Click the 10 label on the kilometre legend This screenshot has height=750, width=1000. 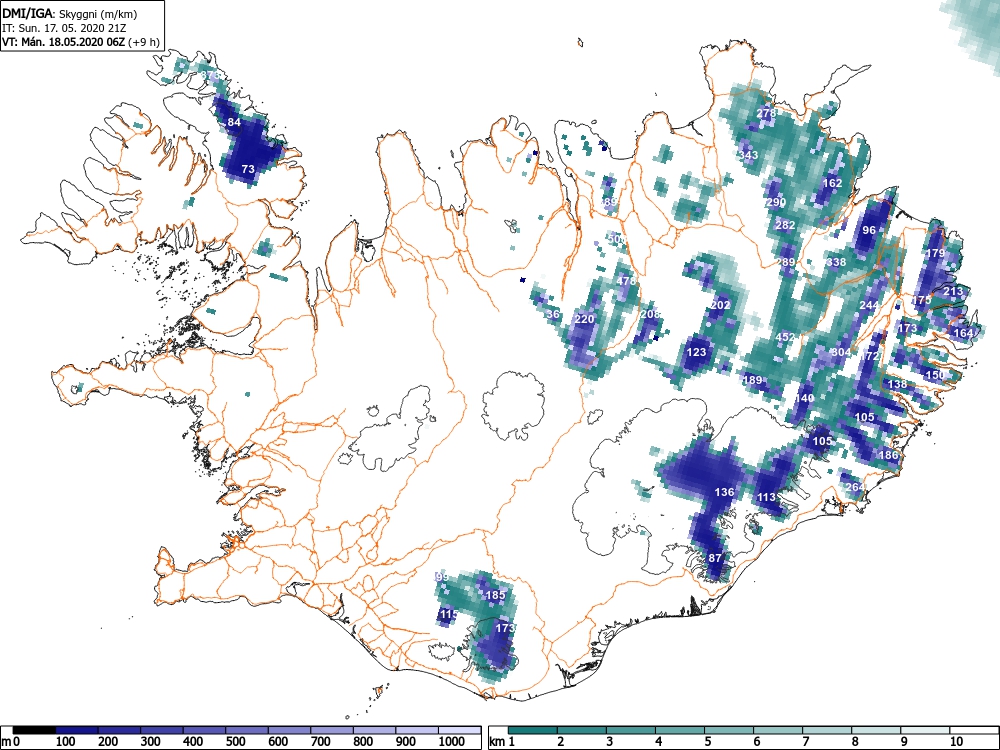[955, 742]
